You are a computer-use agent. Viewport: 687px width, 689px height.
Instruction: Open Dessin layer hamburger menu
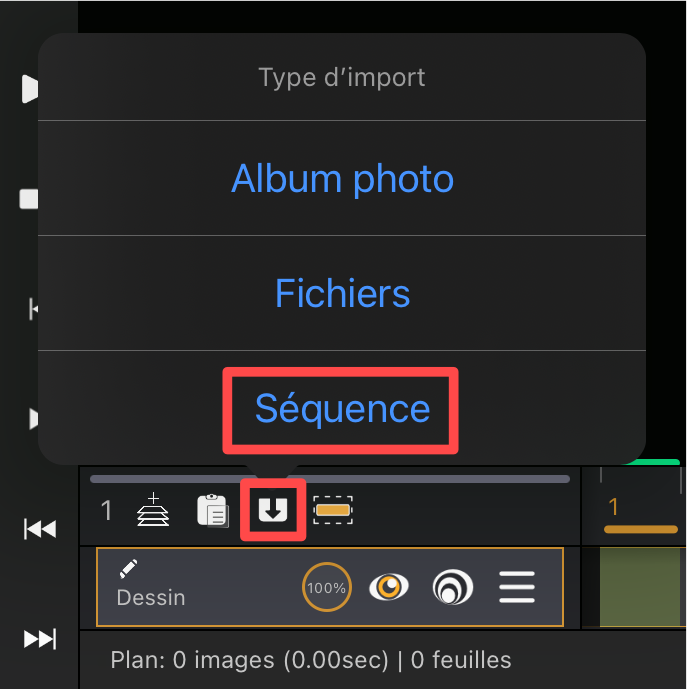point(517,587)
